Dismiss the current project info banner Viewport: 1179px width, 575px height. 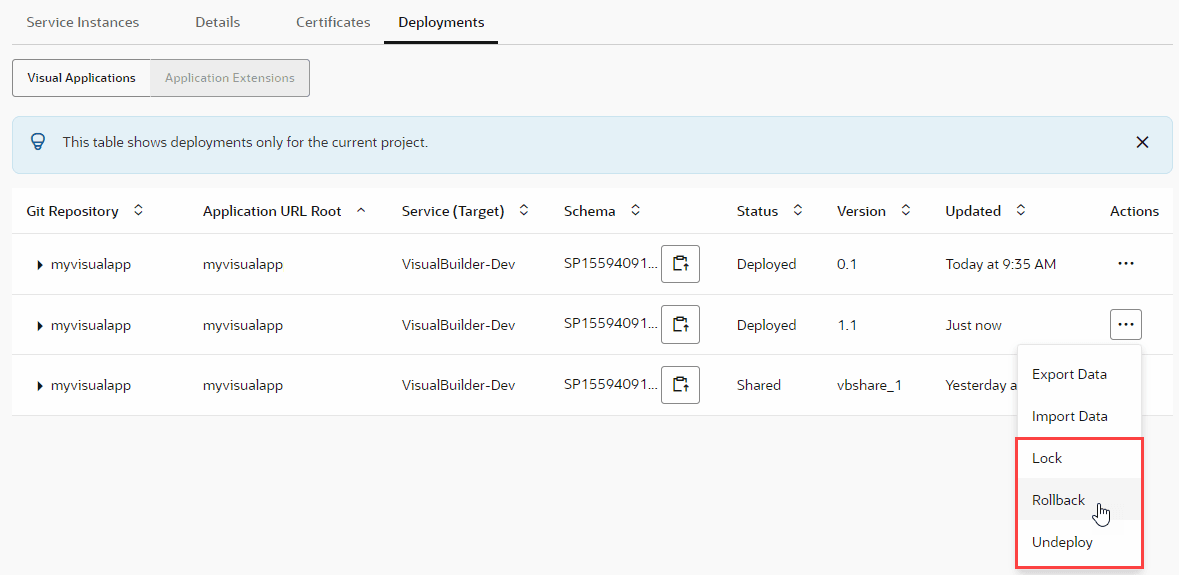coord(1142,142)
